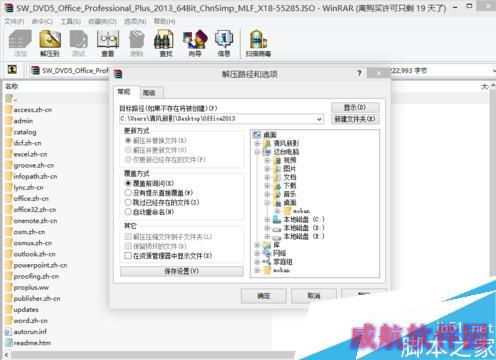Click the 显示(D) button

(x=355, y=107)
